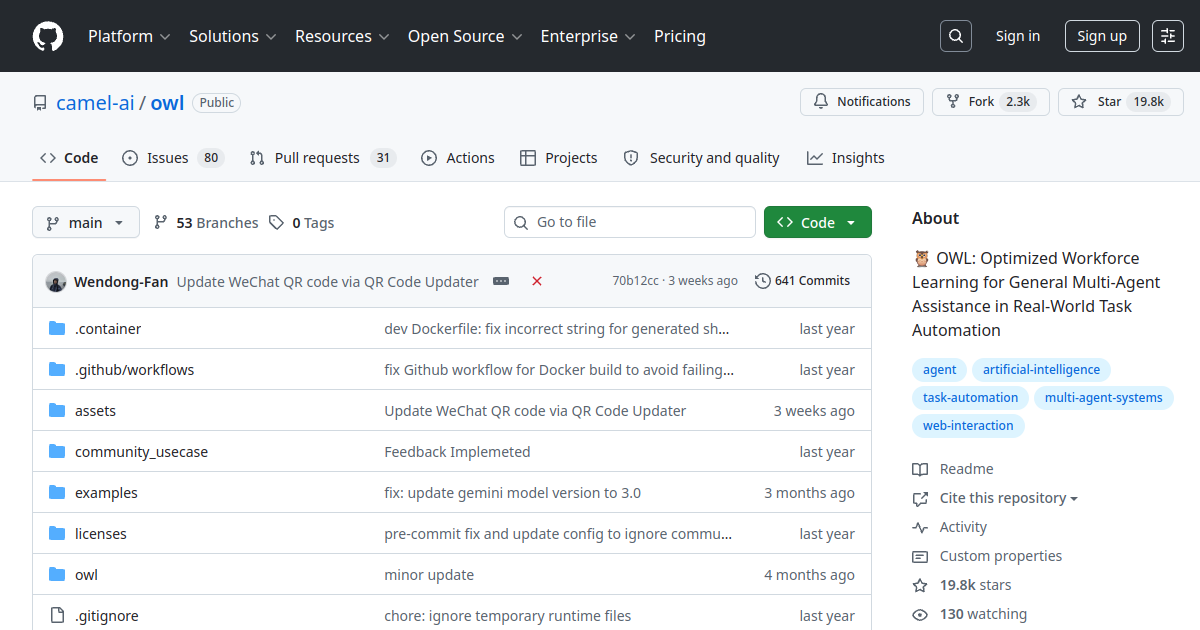The height and width of the screenshot is (630, 1200).
Task: Expand the Enterprise menu
Action: [588, 36]
